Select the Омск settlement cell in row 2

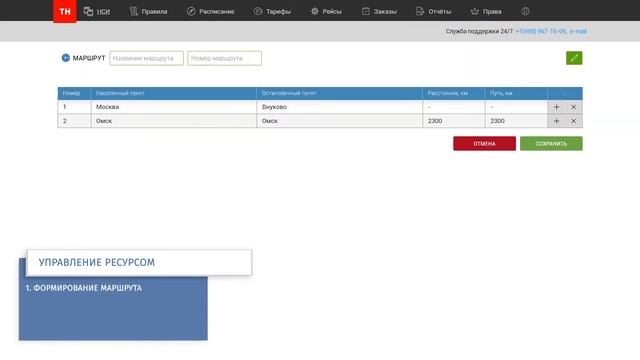point(173,121)
